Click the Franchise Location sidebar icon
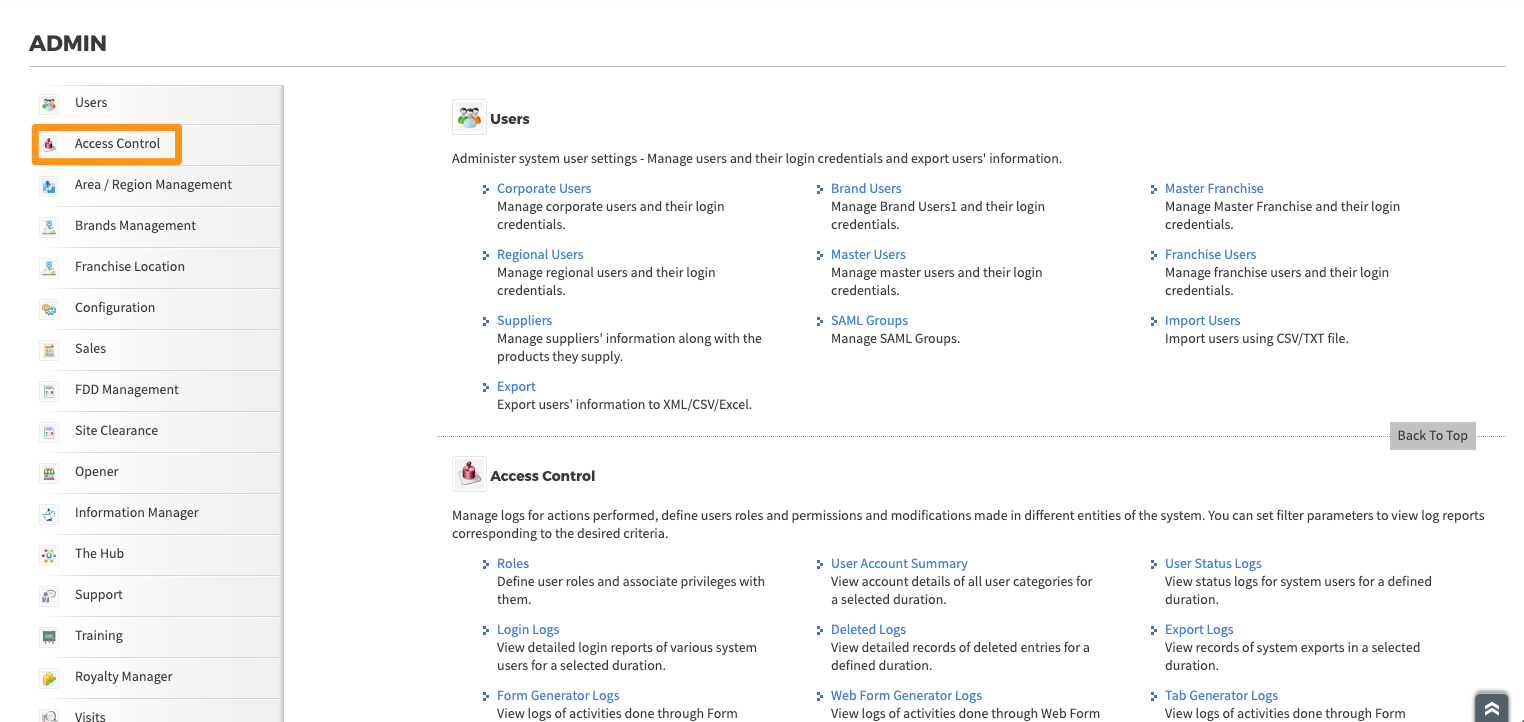Screen dimensions: 1524x722 [48, 268]
